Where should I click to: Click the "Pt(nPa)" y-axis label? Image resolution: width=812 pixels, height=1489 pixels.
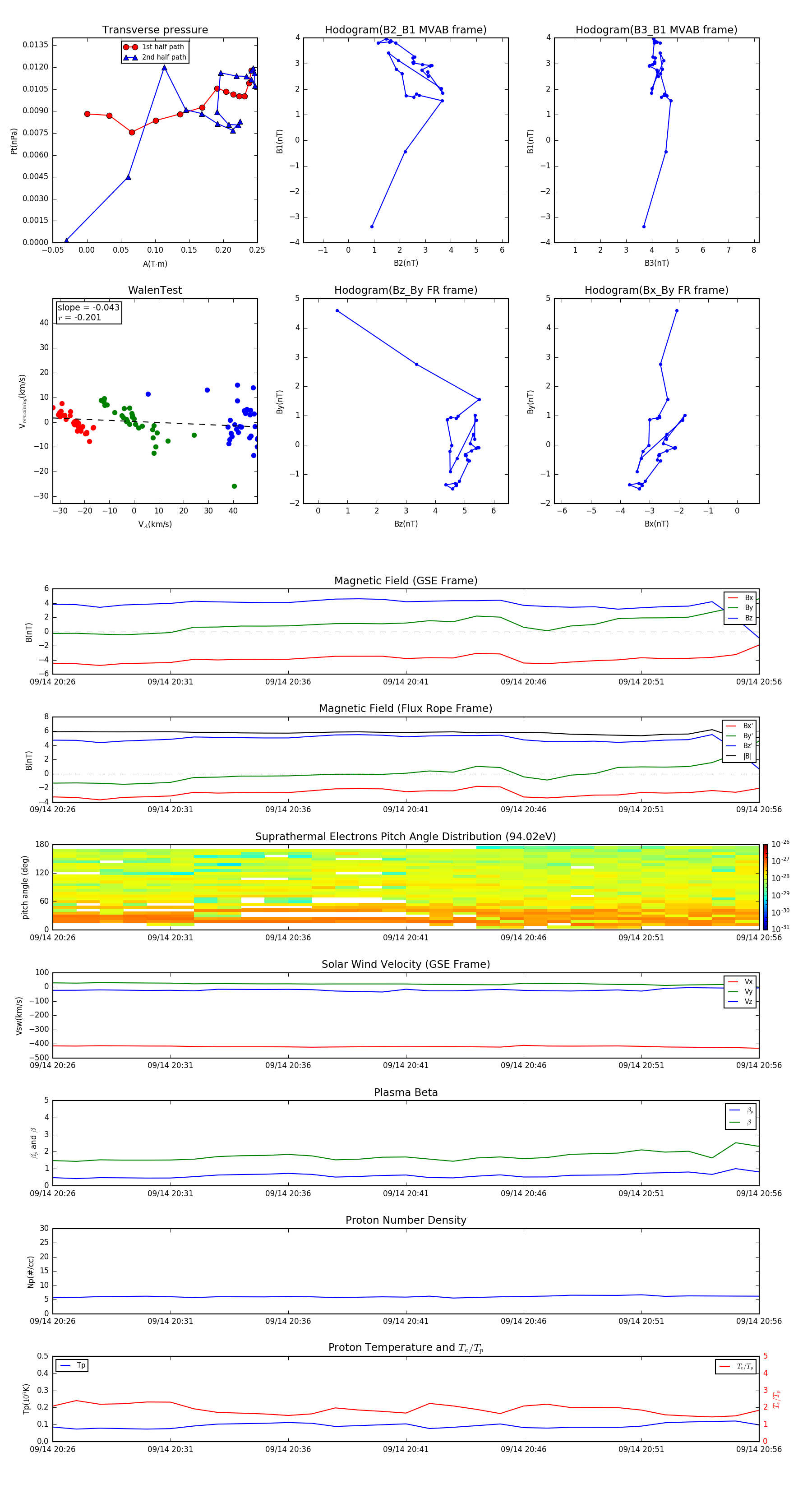coord(14,140)
